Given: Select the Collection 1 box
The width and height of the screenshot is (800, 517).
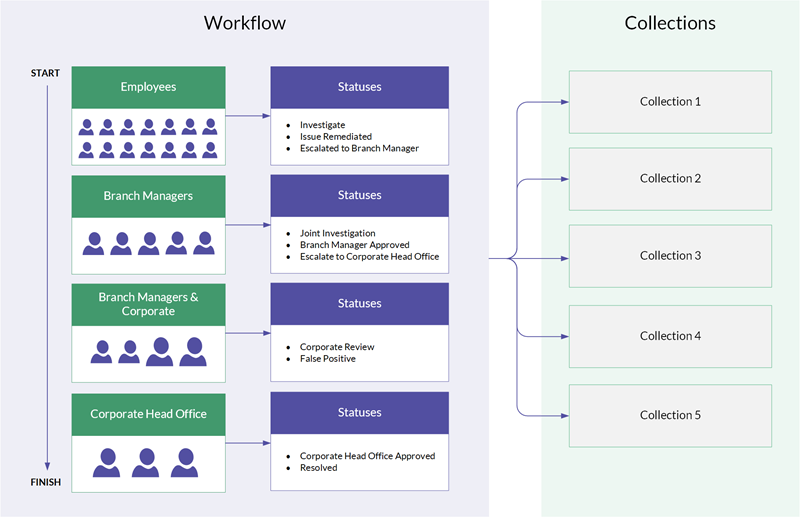Looking at the screenshot, I should [670, 102].
